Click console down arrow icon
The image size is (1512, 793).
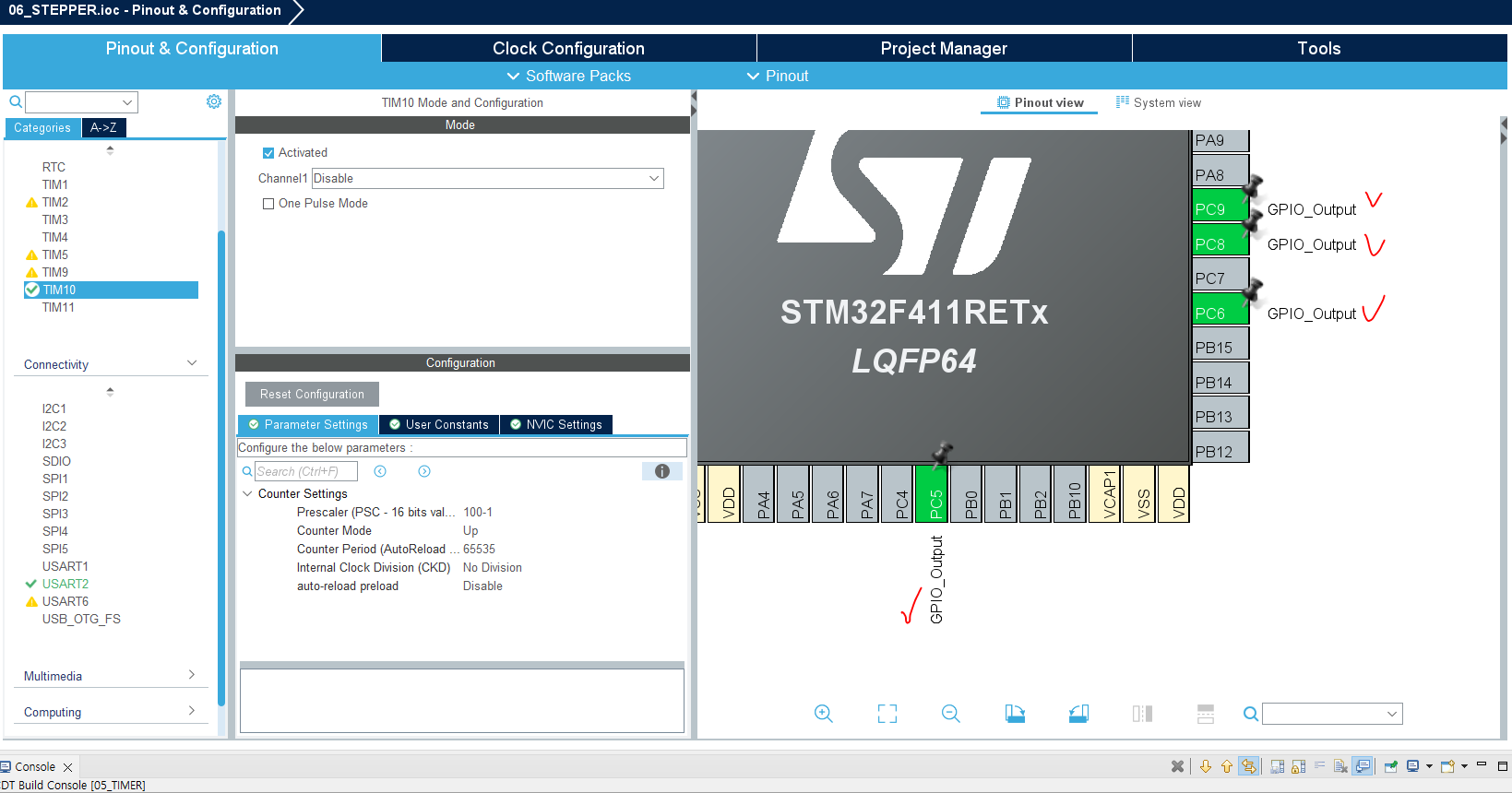[x=1206, y=766]
